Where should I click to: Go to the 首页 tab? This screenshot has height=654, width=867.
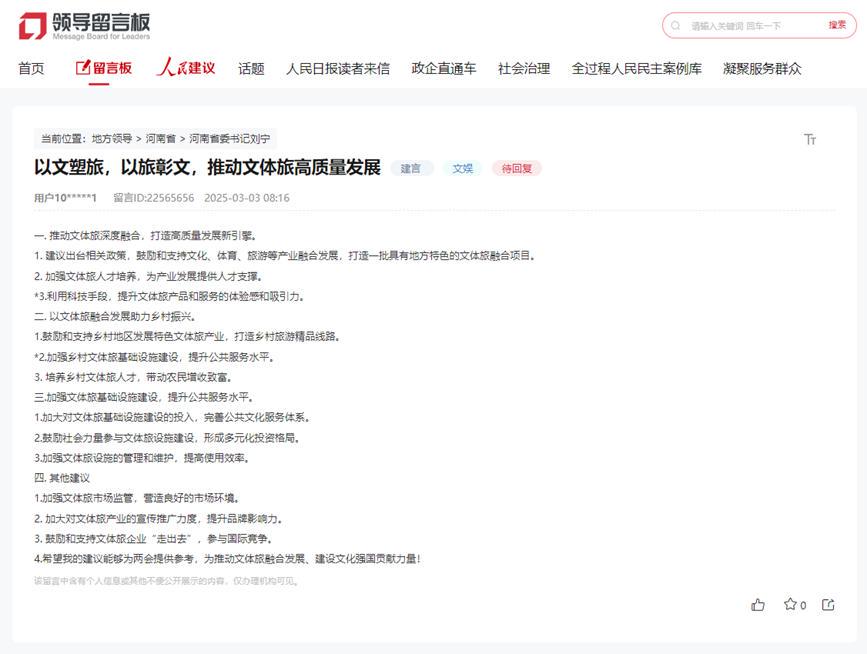tap(31, 68)
